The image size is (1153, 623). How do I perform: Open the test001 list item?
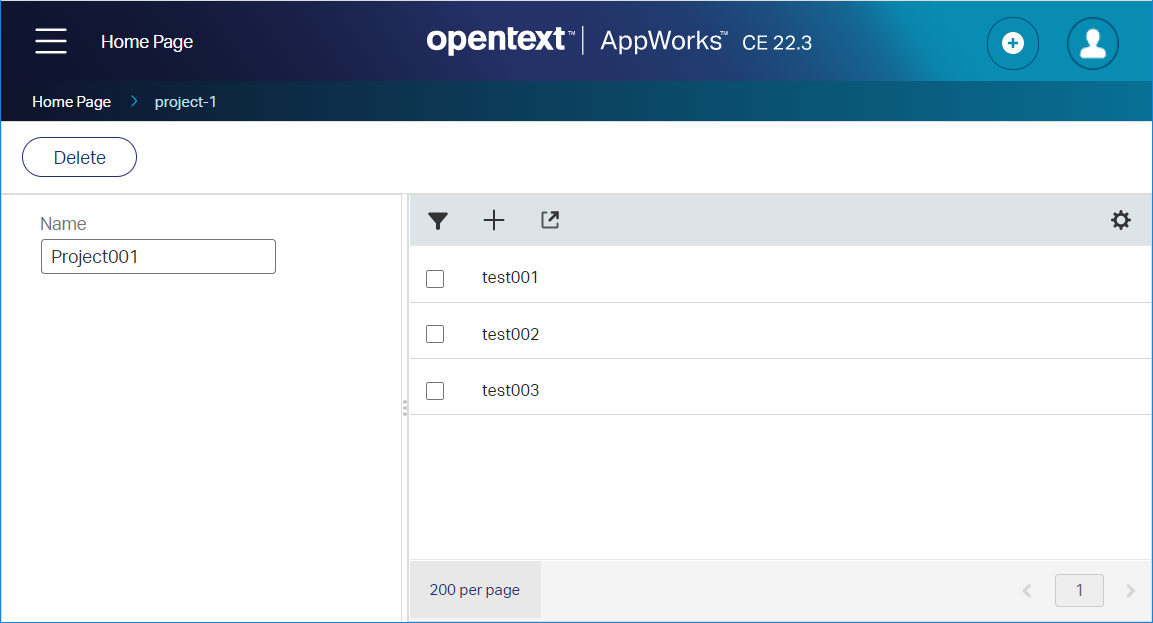510,278
